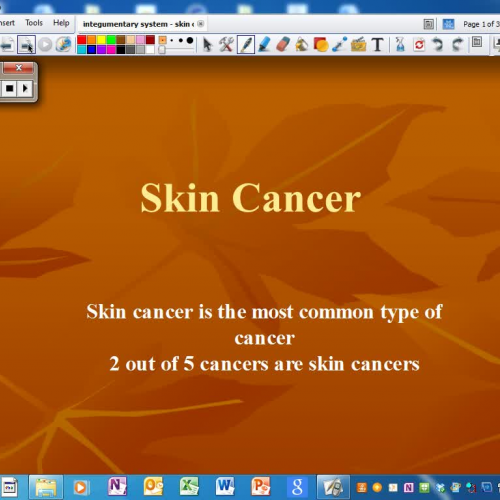Select the largest pen width dot

tap(190, 41)
